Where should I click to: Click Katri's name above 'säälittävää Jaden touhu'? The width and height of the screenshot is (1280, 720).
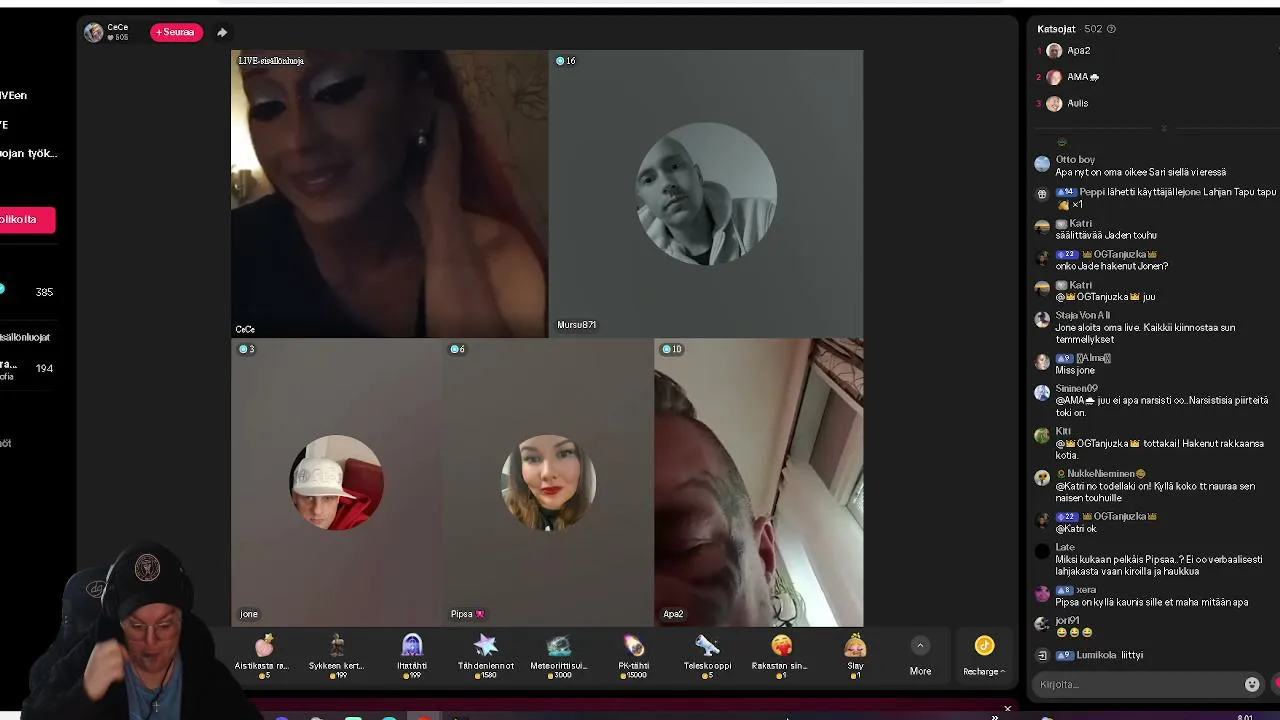click(1080, 224)
